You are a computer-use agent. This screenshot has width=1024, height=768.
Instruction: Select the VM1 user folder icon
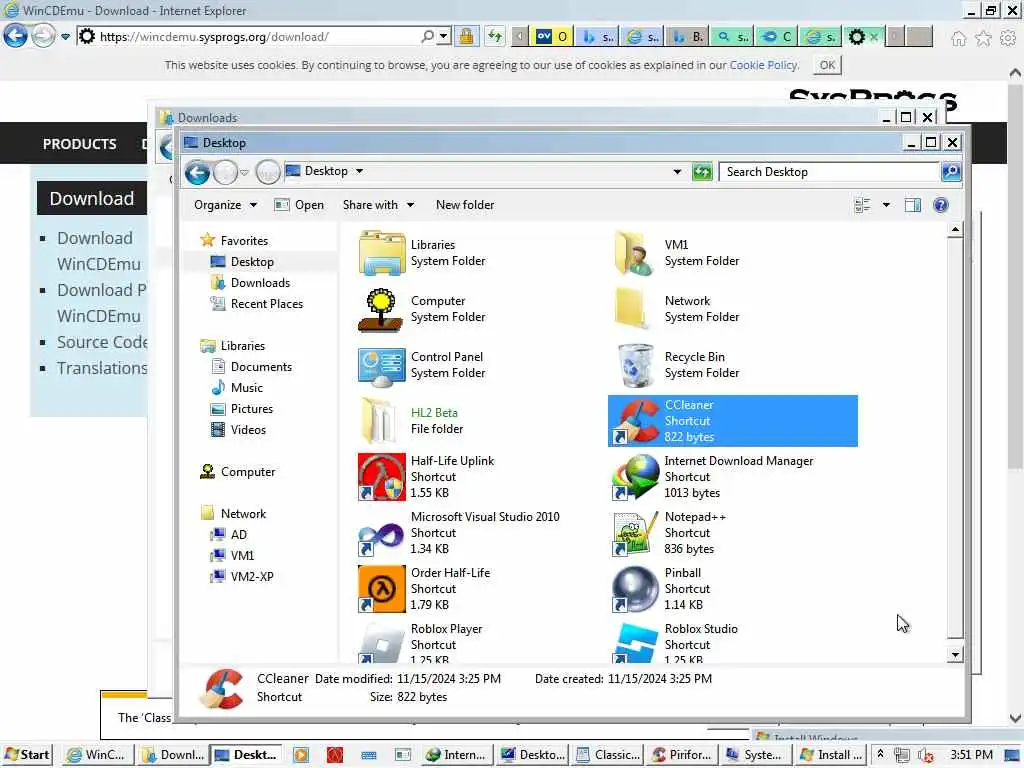(x=633, y=253)
